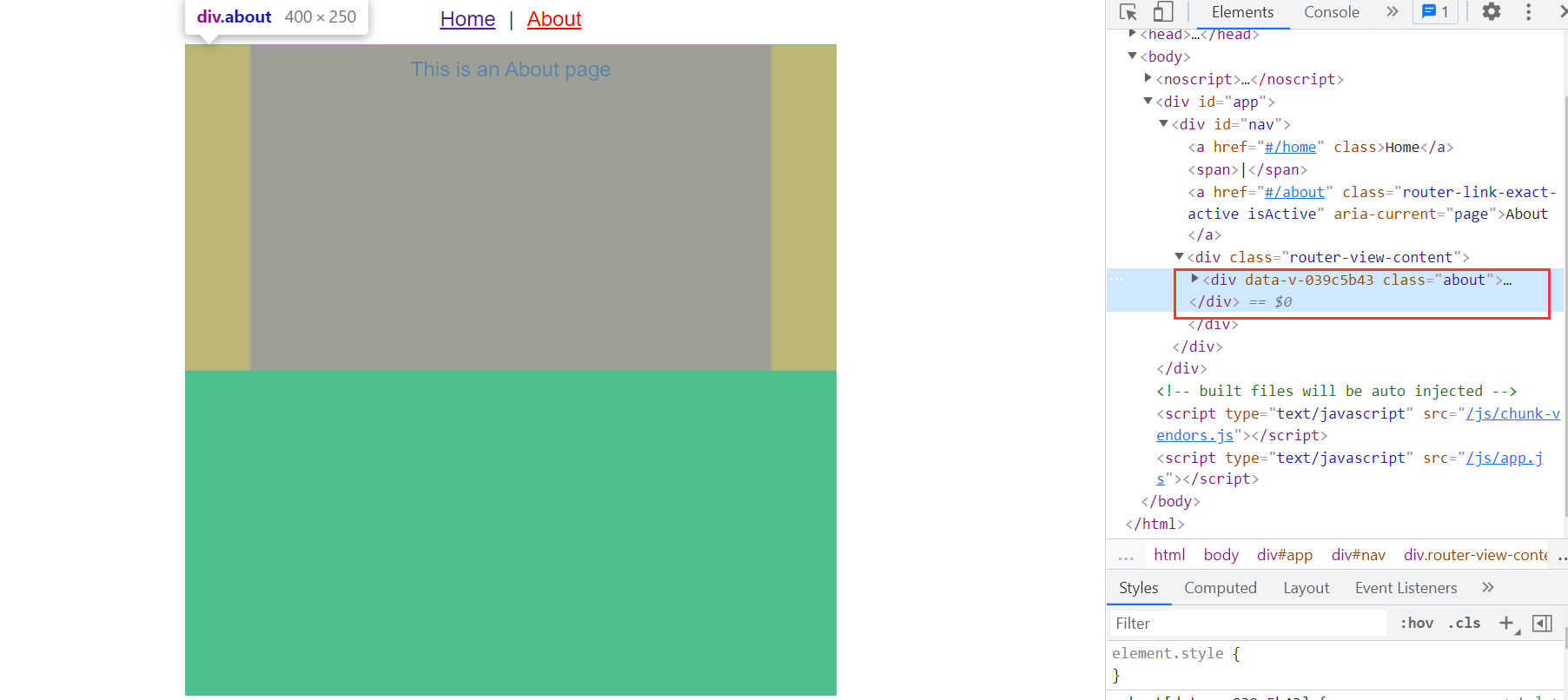Toggle the device toolbar icon

click(x=1163, y=12)
